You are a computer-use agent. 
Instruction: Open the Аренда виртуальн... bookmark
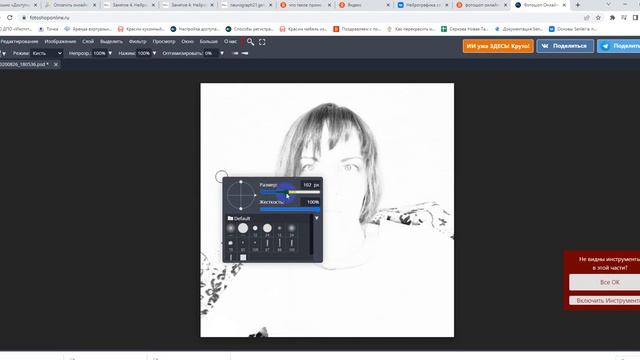tap(88, 29)
